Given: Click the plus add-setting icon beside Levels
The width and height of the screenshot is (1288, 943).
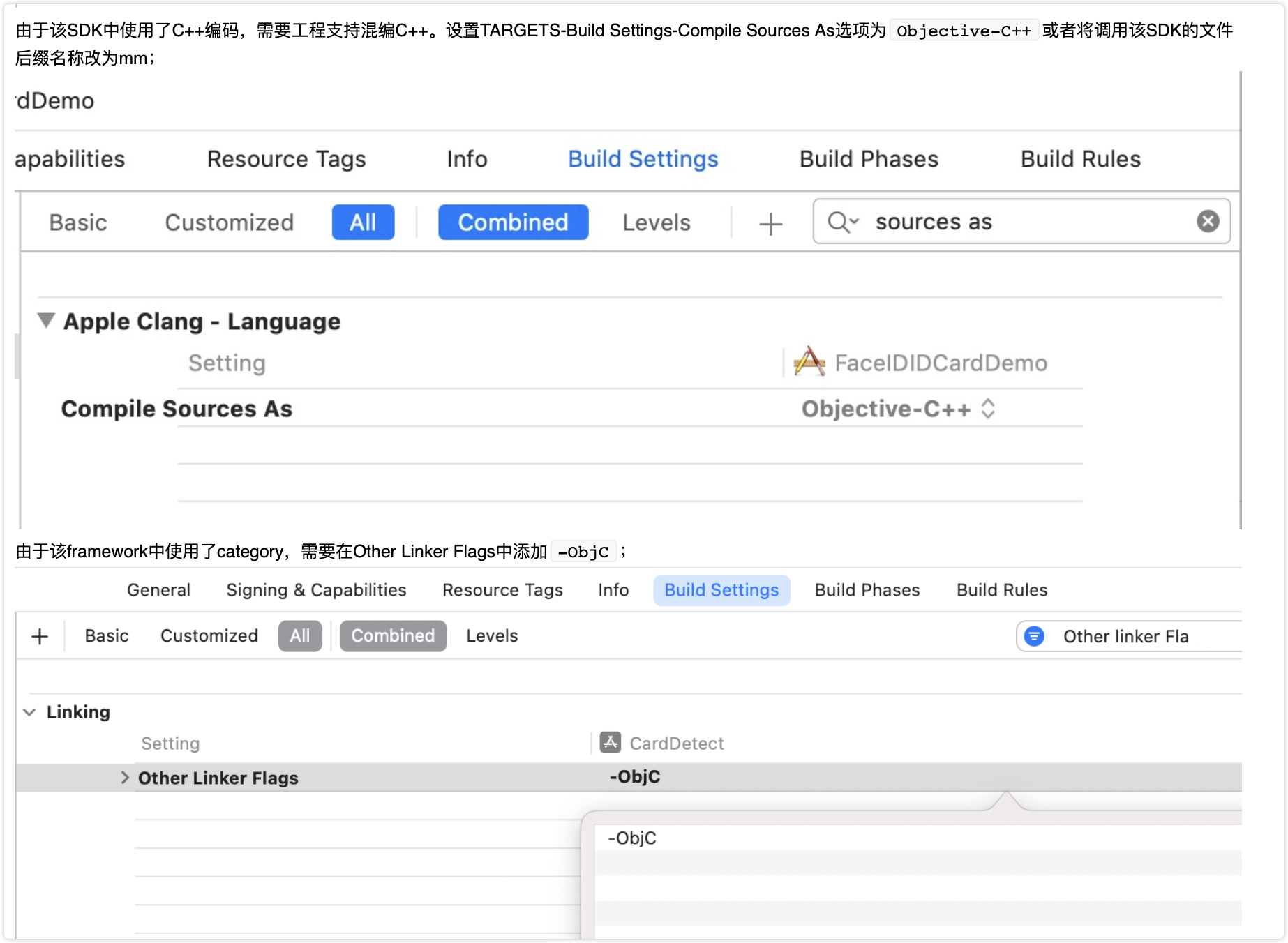Looking at the screenshot, I should tap(770, 224).
